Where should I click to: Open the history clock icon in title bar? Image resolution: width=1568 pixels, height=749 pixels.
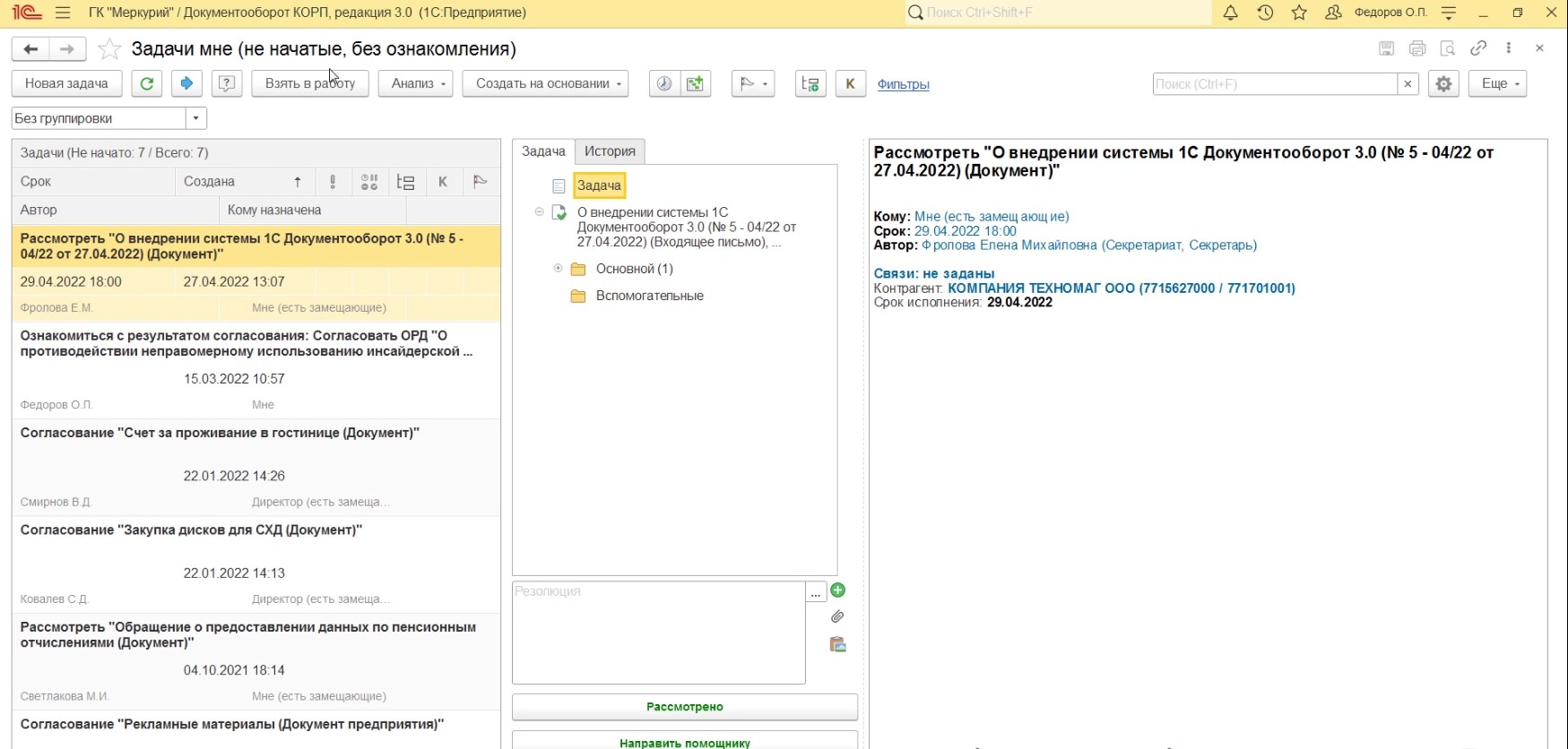(x=1265, y=13)
